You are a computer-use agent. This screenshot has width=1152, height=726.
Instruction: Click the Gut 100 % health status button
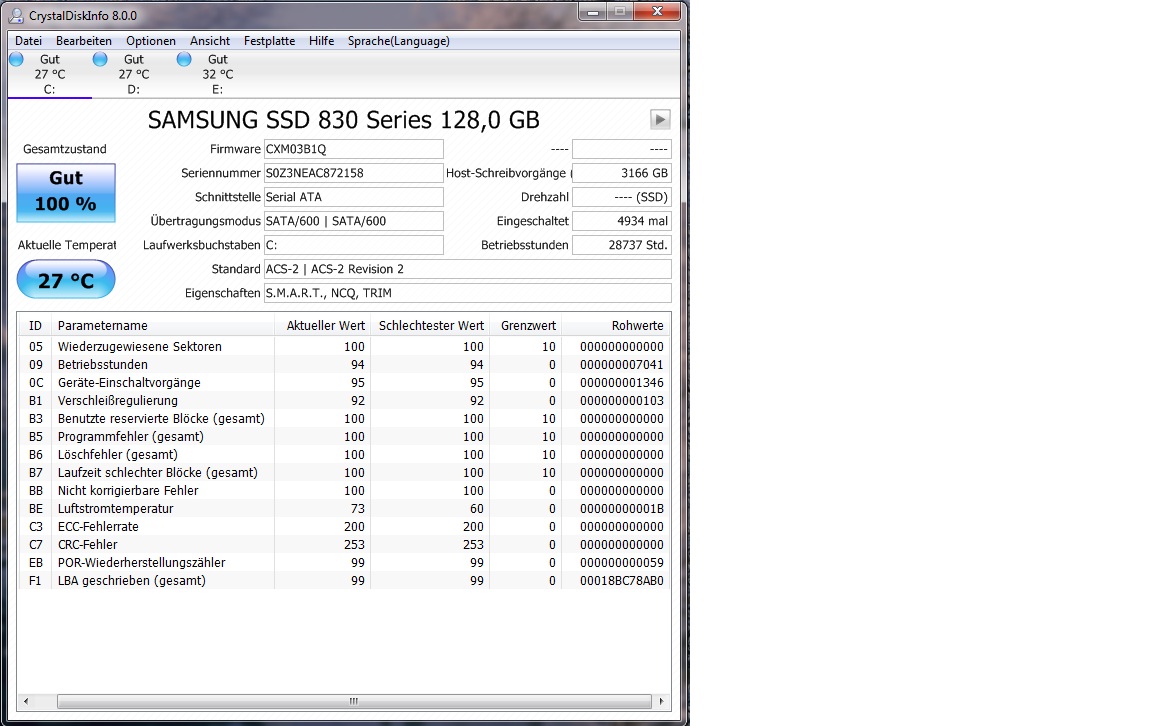(x=66, y=193)
